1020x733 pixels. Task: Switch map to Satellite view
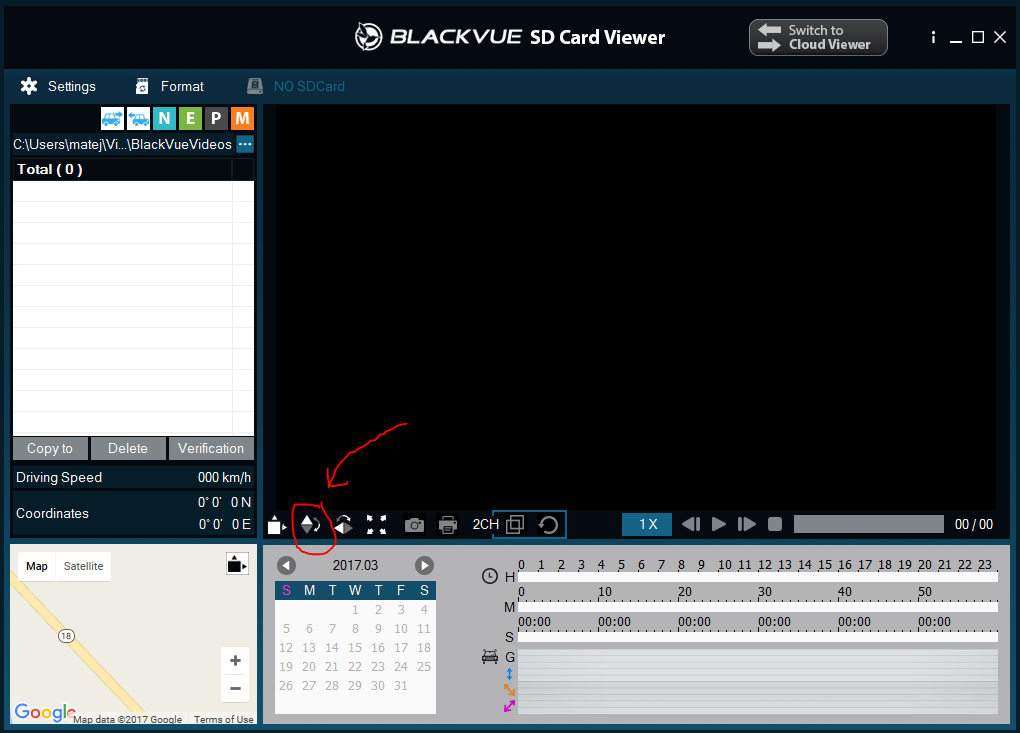(x=83, y=566)
